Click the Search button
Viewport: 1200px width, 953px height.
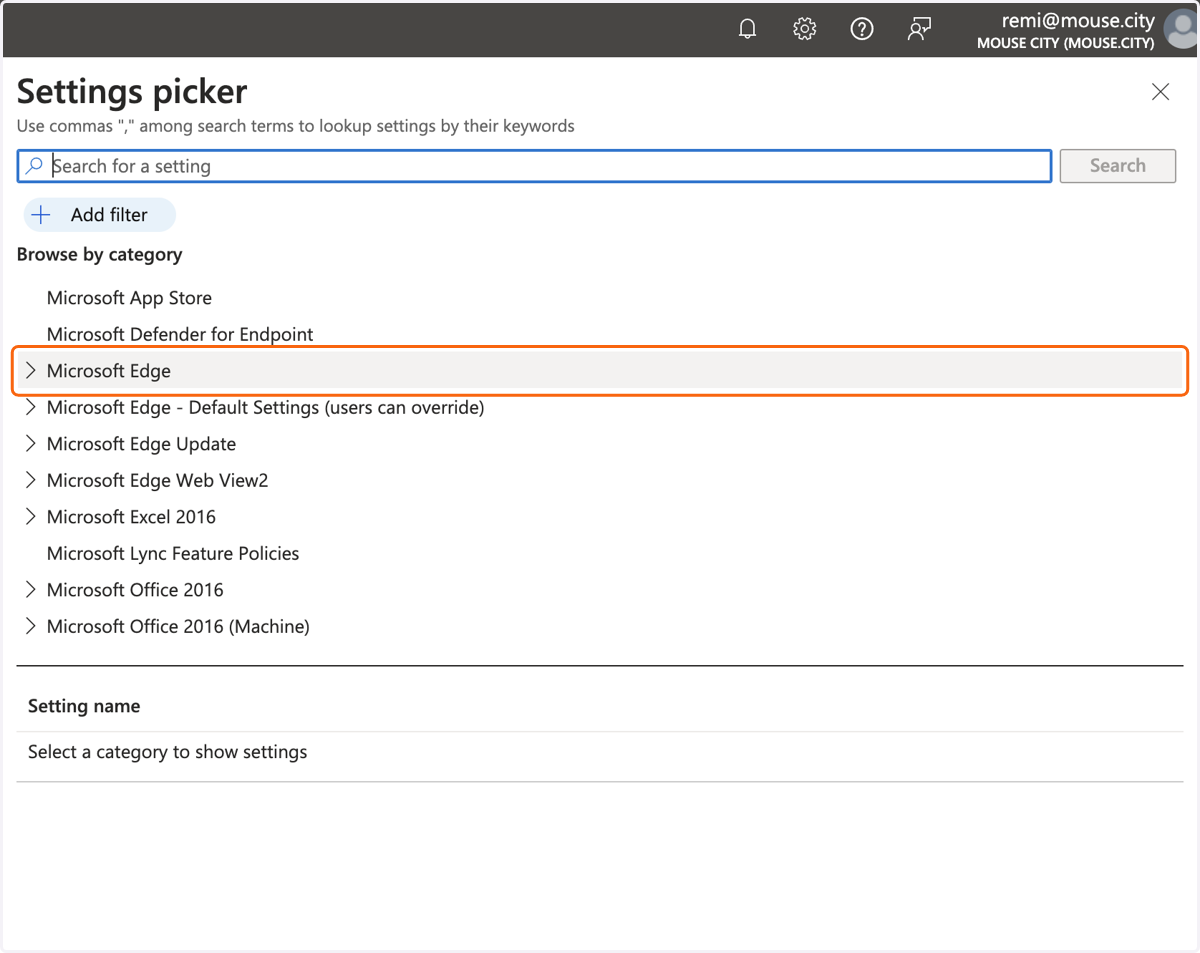point(1118,166)
